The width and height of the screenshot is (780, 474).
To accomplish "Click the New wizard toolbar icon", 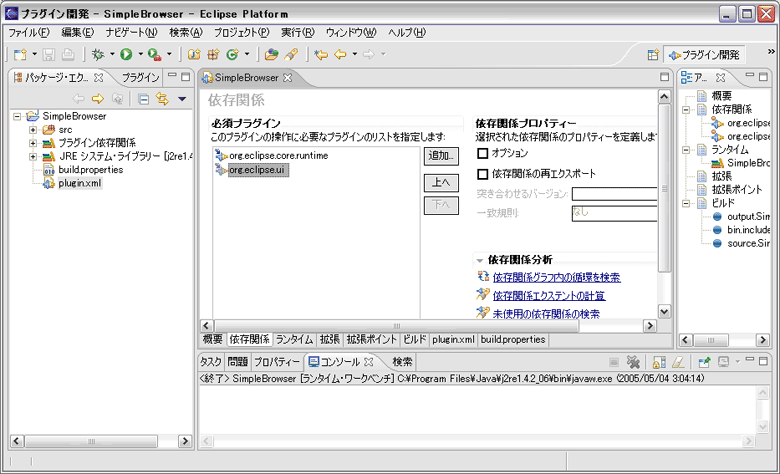I will click(x=20, y=54).
